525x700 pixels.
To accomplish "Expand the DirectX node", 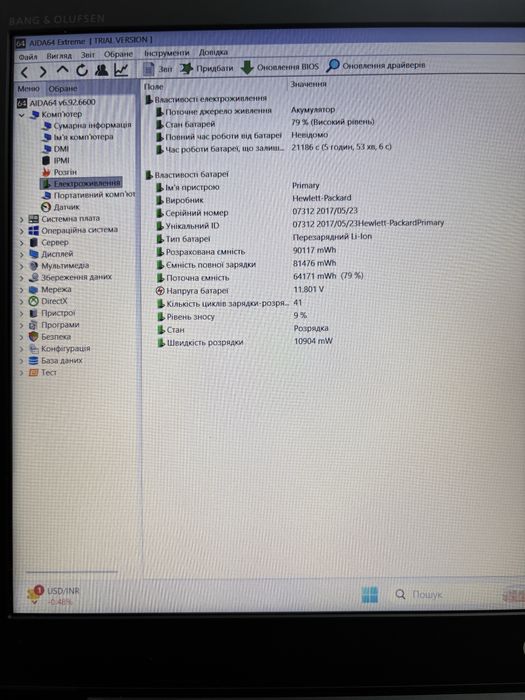I will point(21,301).
